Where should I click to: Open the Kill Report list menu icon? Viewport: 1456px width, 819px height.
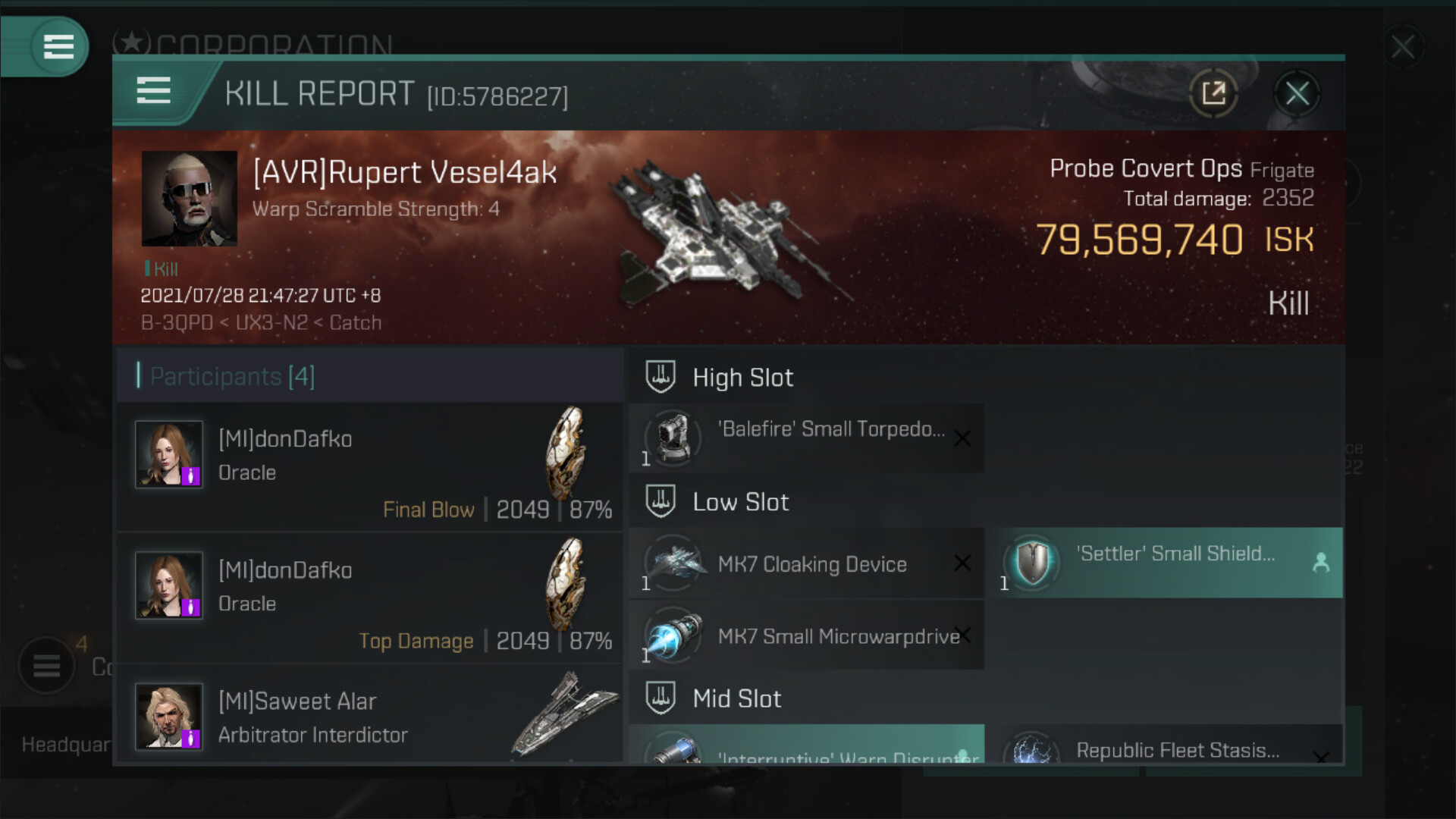click(x=153, y=91)
